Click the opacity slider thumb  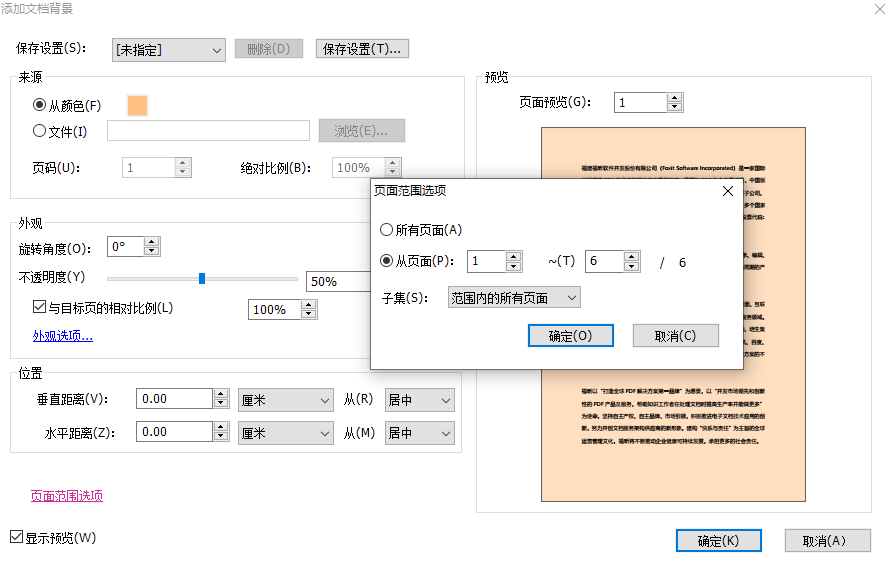(202, 278)
